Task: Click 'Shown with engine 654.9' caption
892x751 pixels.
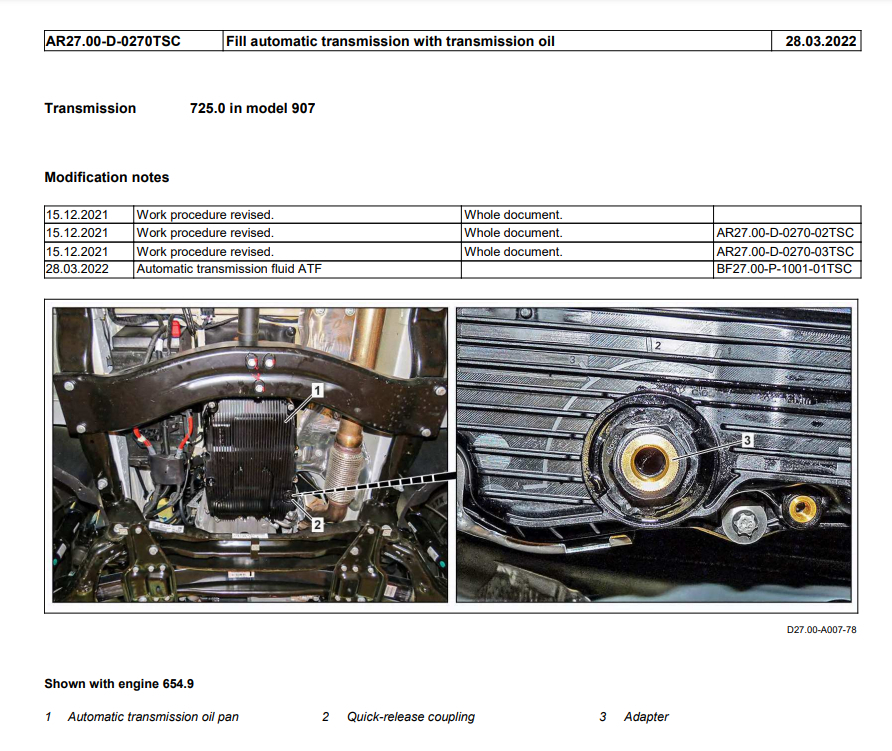Action: pos(119,684)
